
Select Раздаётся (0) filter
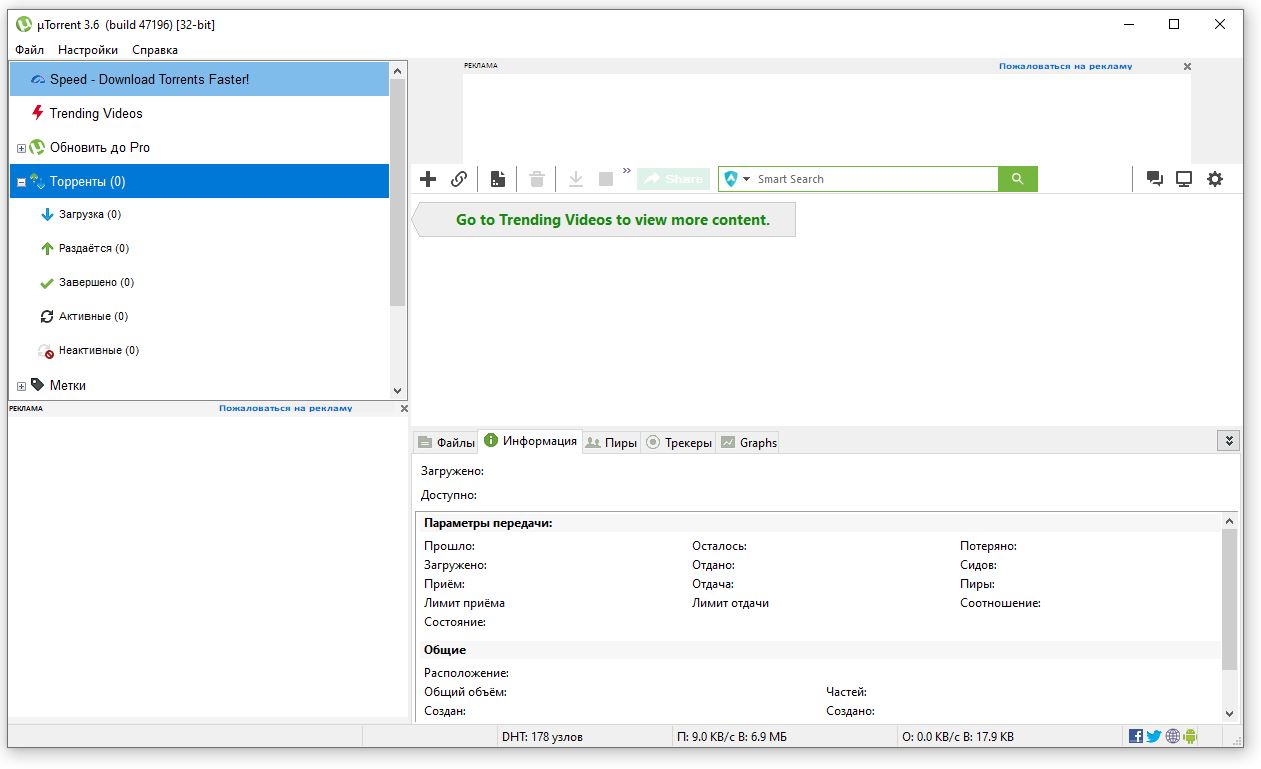click(x=199, y=248)
